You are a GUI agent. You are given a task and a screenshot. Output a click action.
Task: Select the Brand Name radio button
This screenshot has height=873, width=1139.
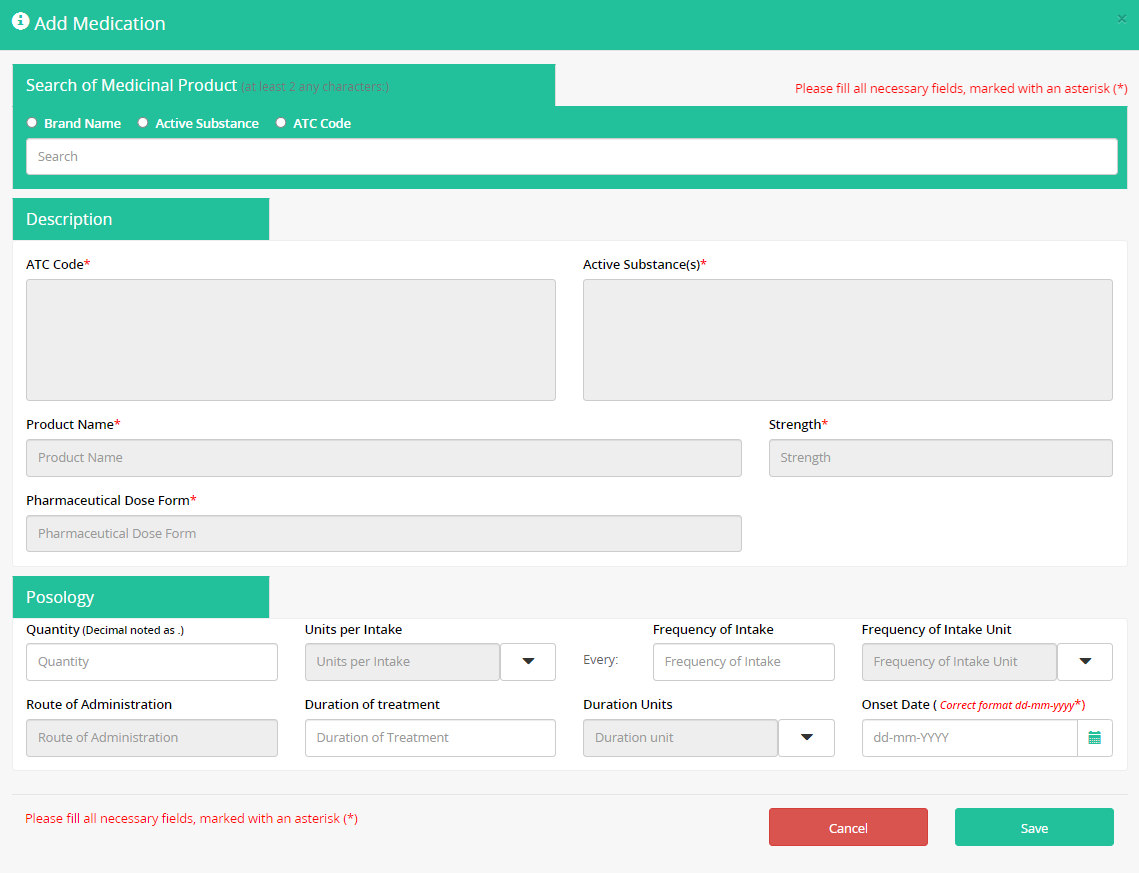click(32, 123)
